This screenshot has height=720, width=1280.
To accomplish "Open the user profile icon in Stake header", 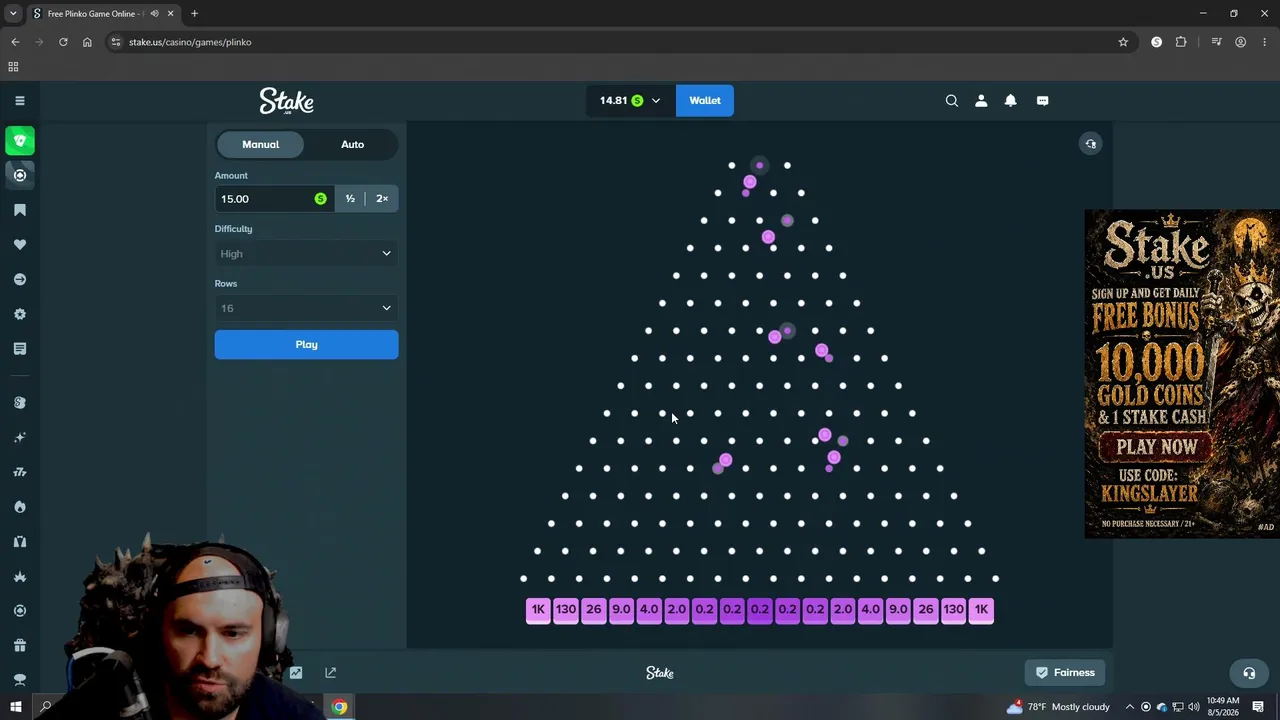I will pos(981,100).
